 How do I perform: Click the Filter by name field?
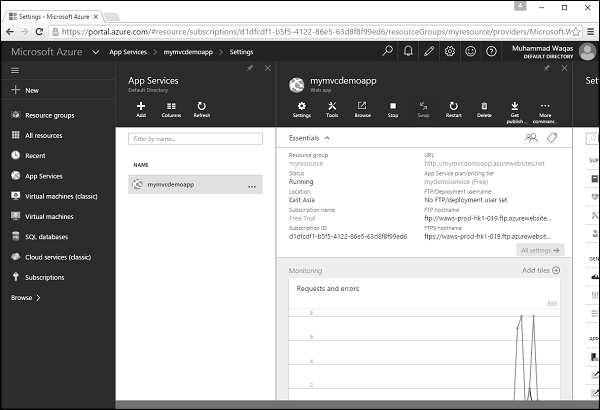point(195,139)
